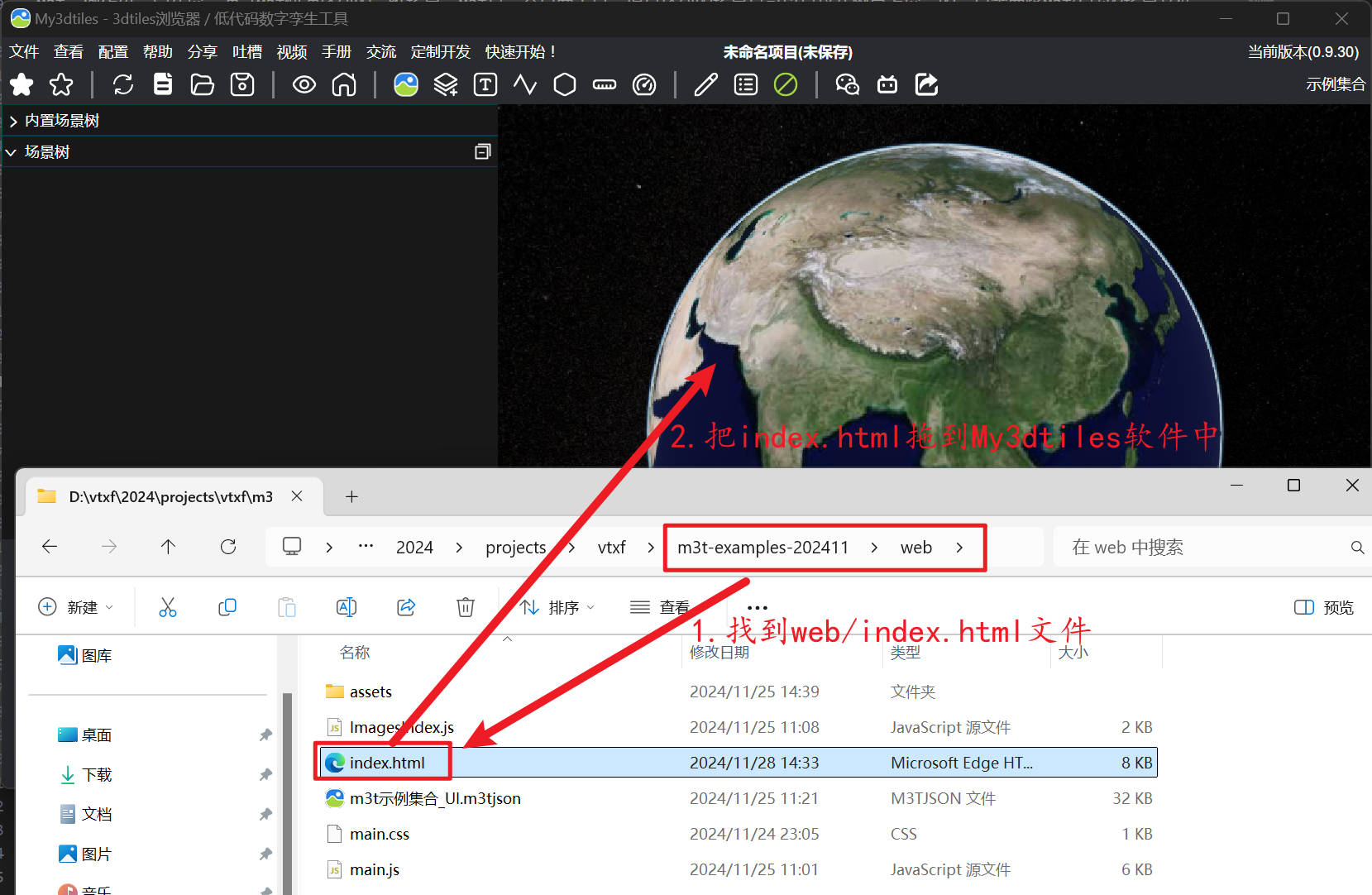Viewport: 1372px width, 895px height.
Task: Click the Explorer back arrow button
Action: 50,547
